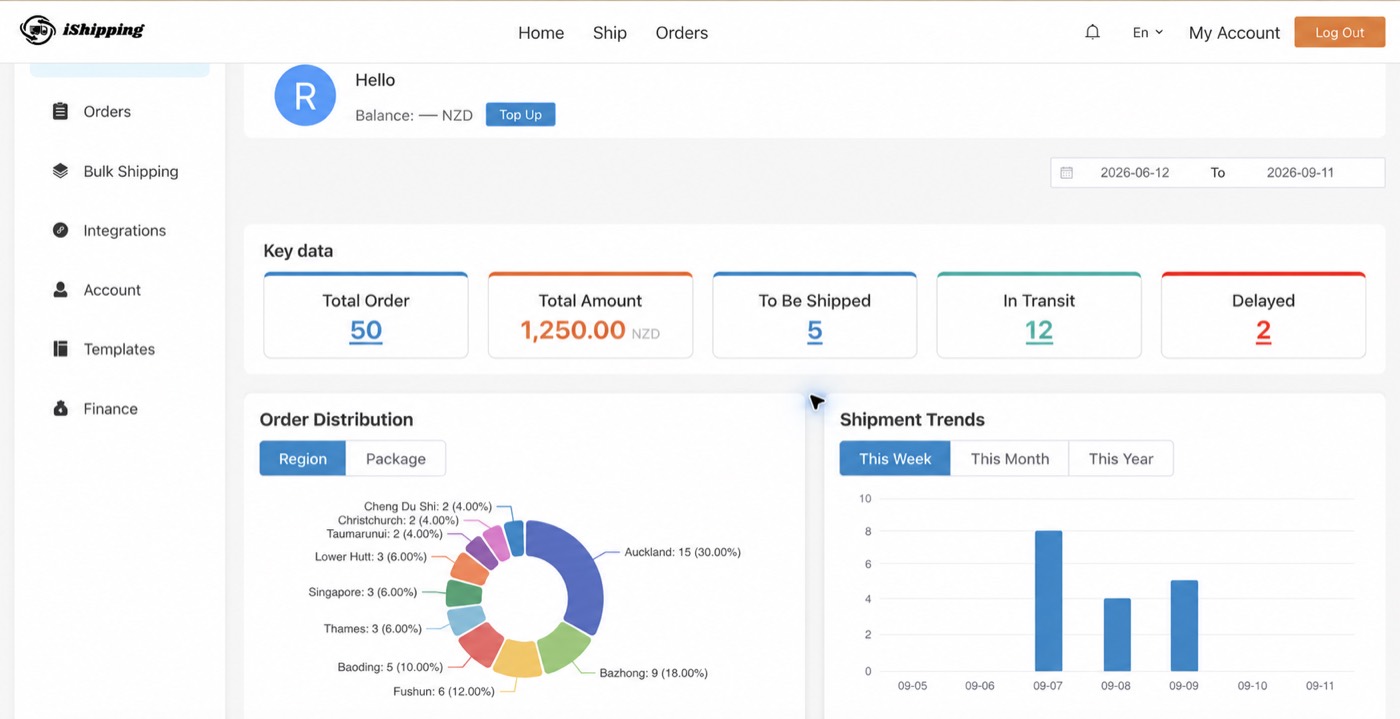
Task: Click the 09-08 bar in Shipment Trends
Action: pos(1116,635)
